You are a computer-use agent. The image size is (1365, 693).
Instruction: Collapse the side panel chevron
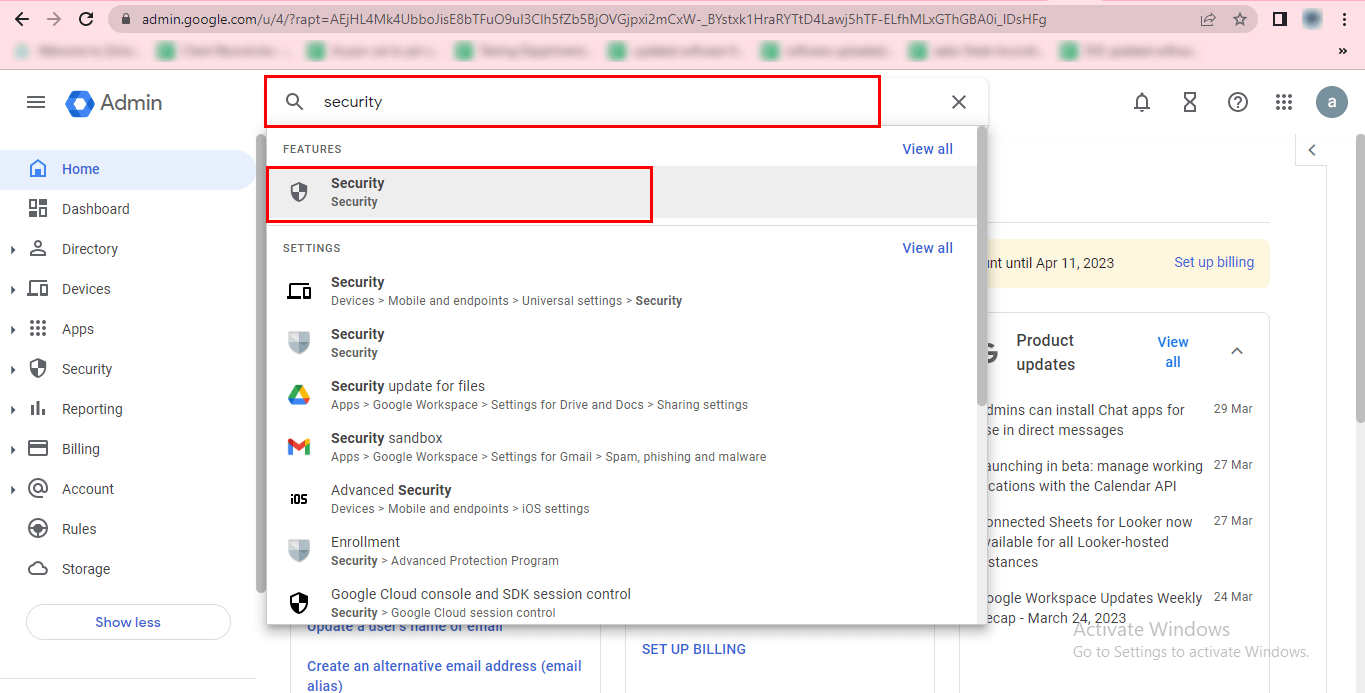coord(1312,150)
